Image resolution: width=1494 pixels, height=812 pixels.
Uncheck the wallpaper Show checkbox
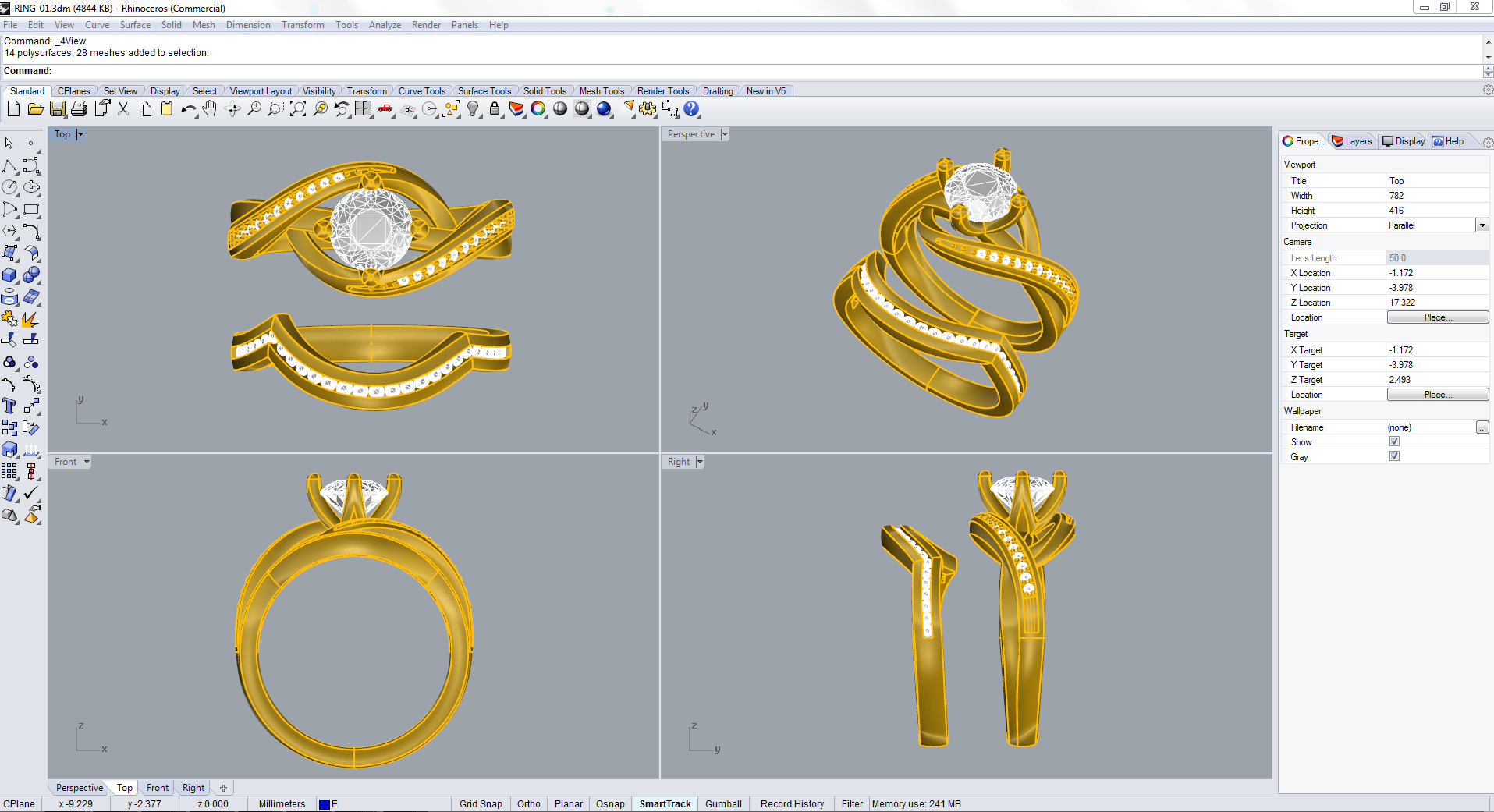[1394, 441]
